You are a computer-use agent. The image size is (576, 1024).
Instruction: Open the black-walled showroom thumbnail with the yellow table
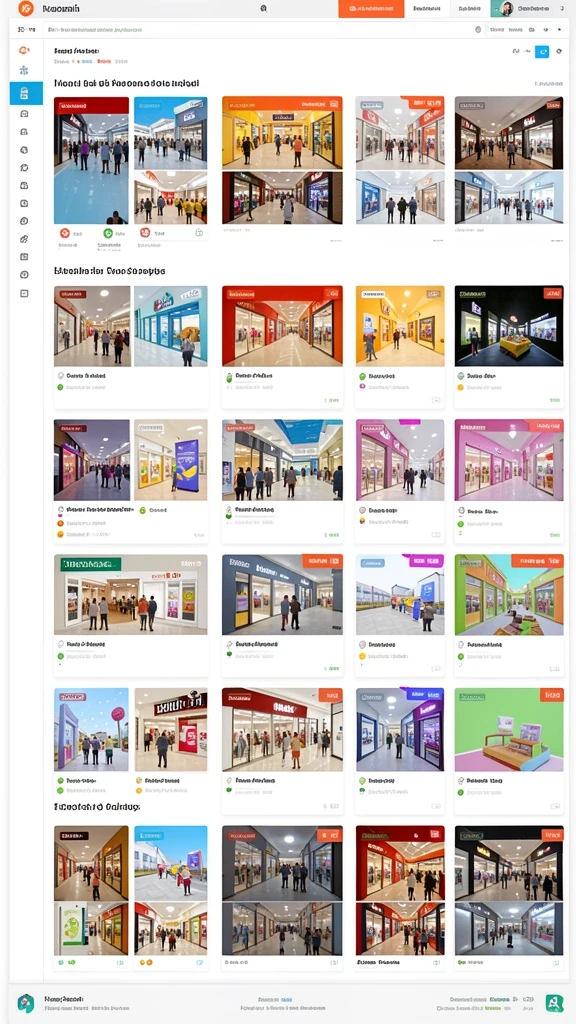click(509, 325)
